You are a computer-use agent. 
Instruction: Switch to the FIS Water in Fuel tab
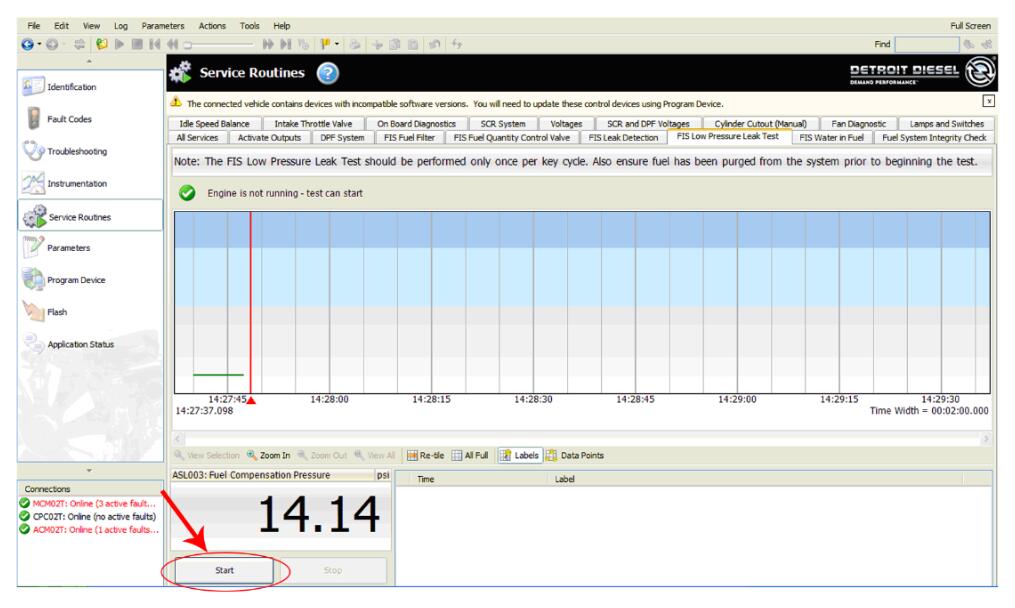tap(831, 137)
